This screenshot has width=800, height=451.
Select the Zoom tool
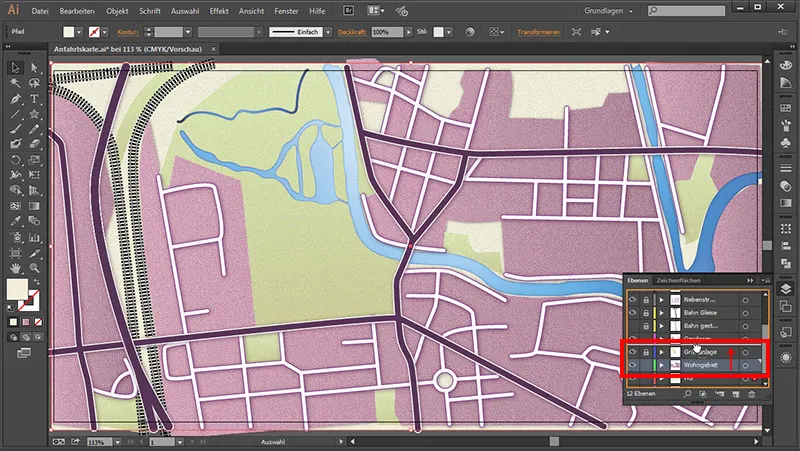(x=34, y=268)
